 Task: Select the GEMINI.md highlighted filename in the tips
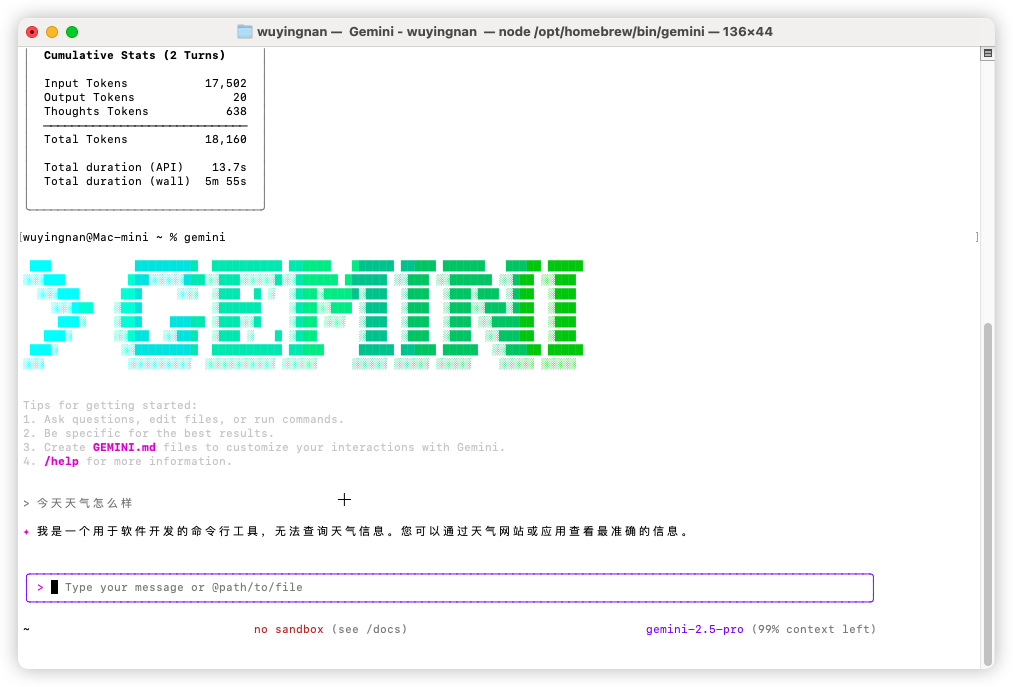(x=124, y=447)
